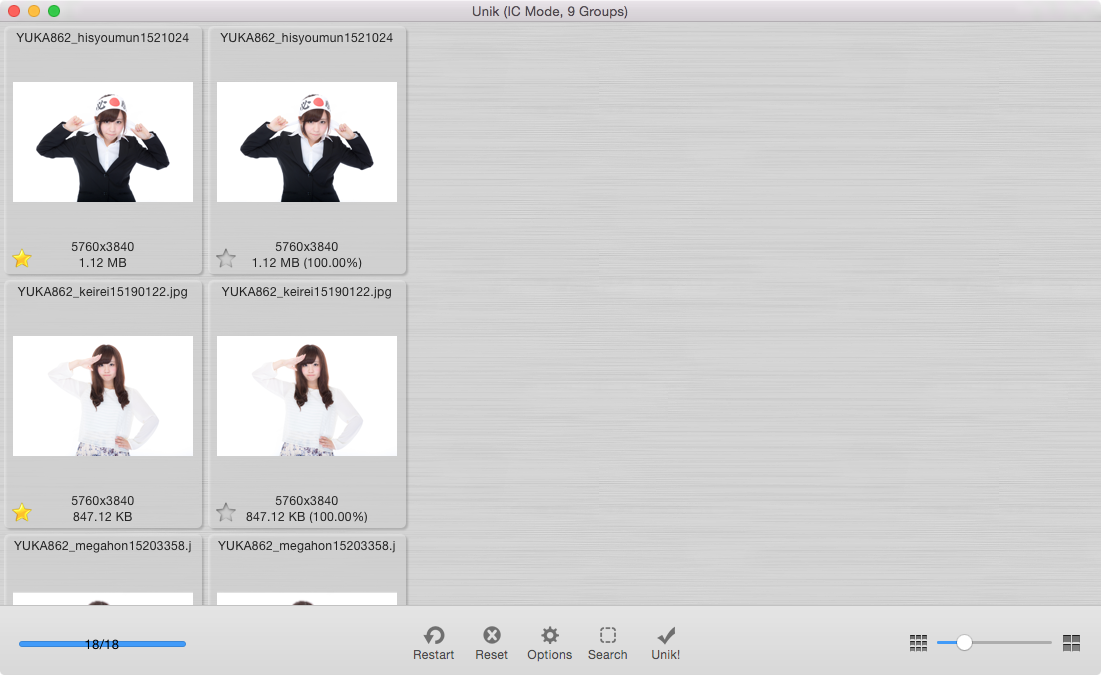Close the Unik window
This screenshot has height=675, width=1101.
coord(13,11)
